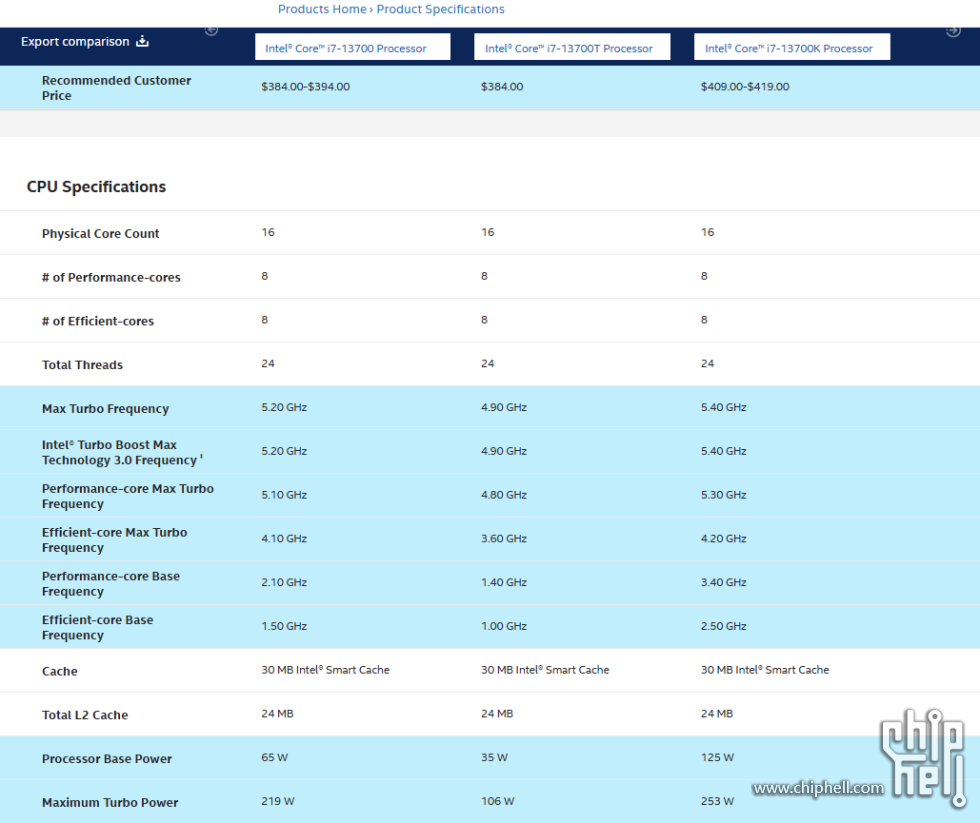
Task: Select the Recommended Customer Price label
Action: [116, 88]
